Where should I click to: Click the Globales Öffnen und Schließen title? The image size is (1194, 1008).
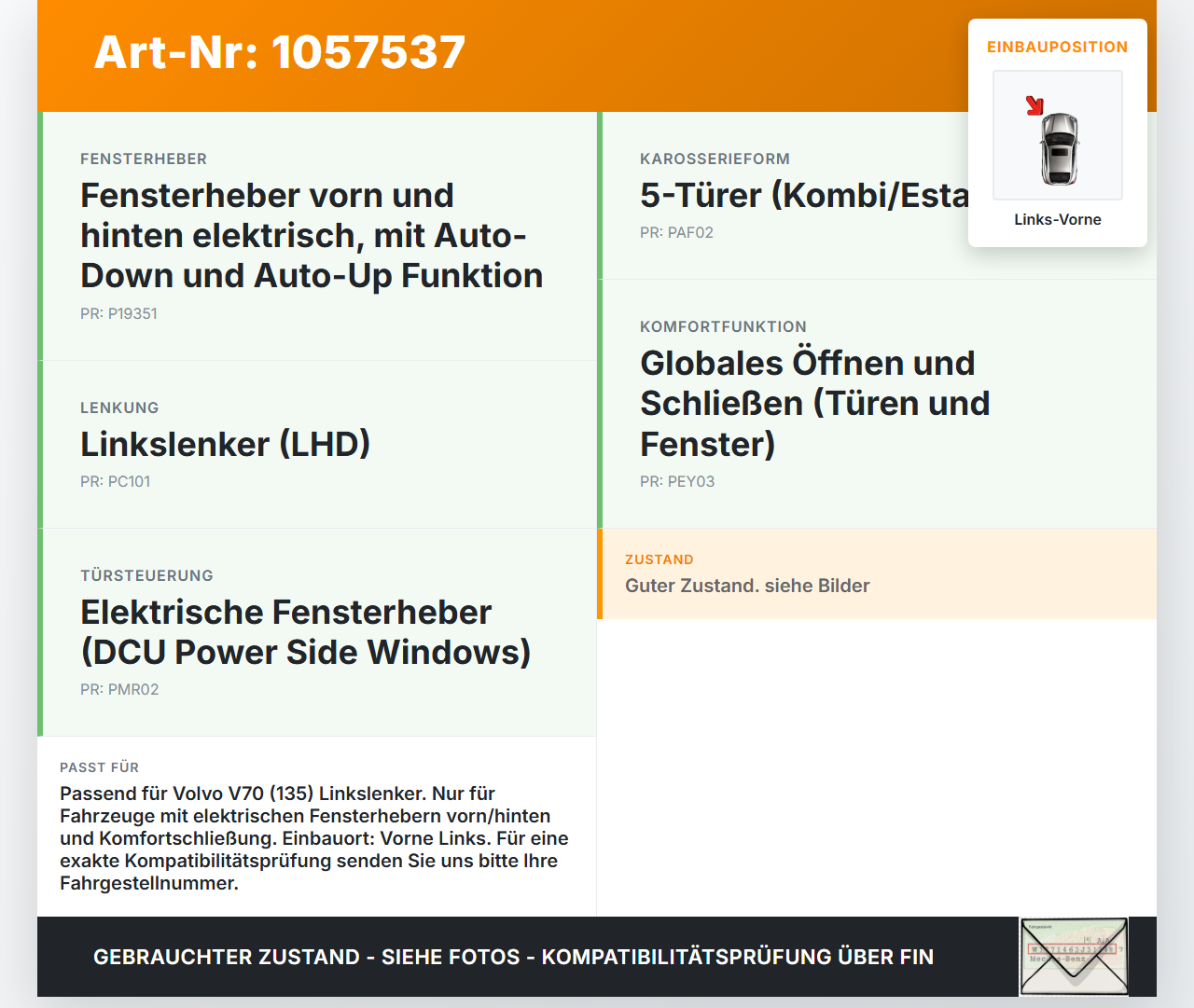pyautogui.click(x=814, y=403)
